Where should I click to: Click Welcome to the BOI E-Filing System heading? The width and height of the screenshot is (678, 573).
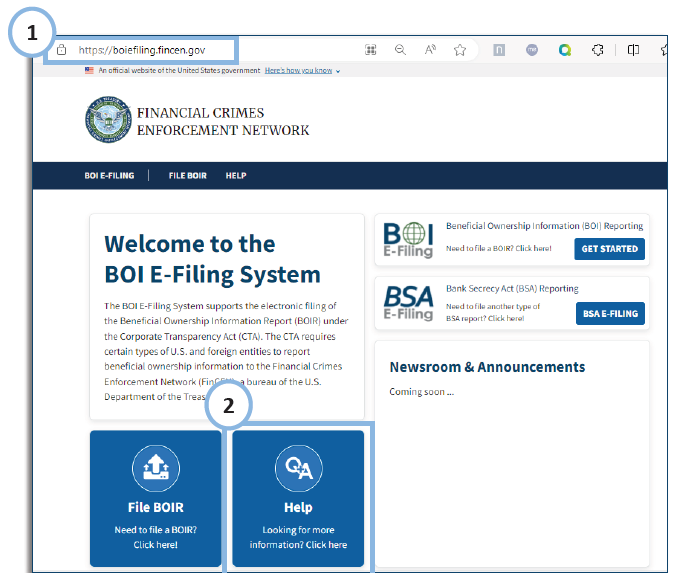point(212,259)
